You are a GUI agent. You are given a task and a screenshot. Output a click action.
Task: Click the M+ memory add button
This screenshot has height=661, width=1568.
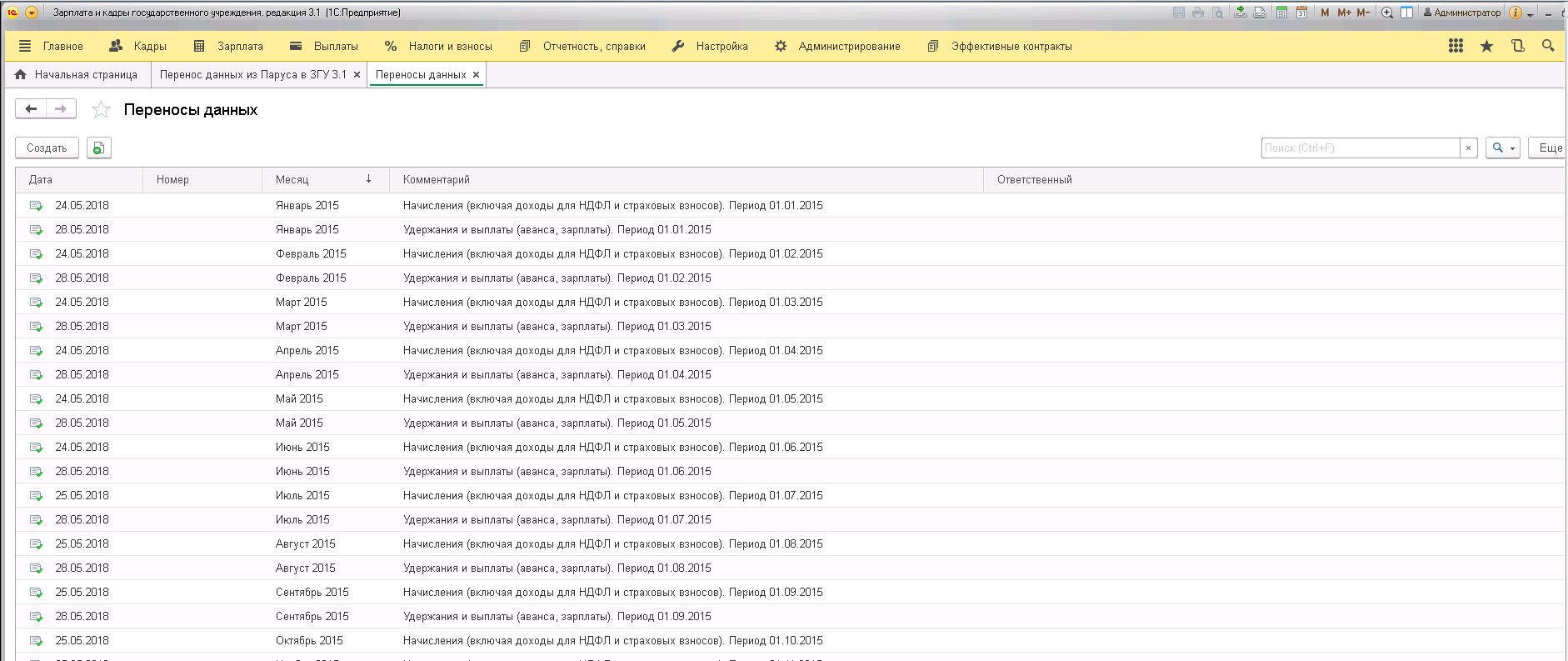[1344, 13]
